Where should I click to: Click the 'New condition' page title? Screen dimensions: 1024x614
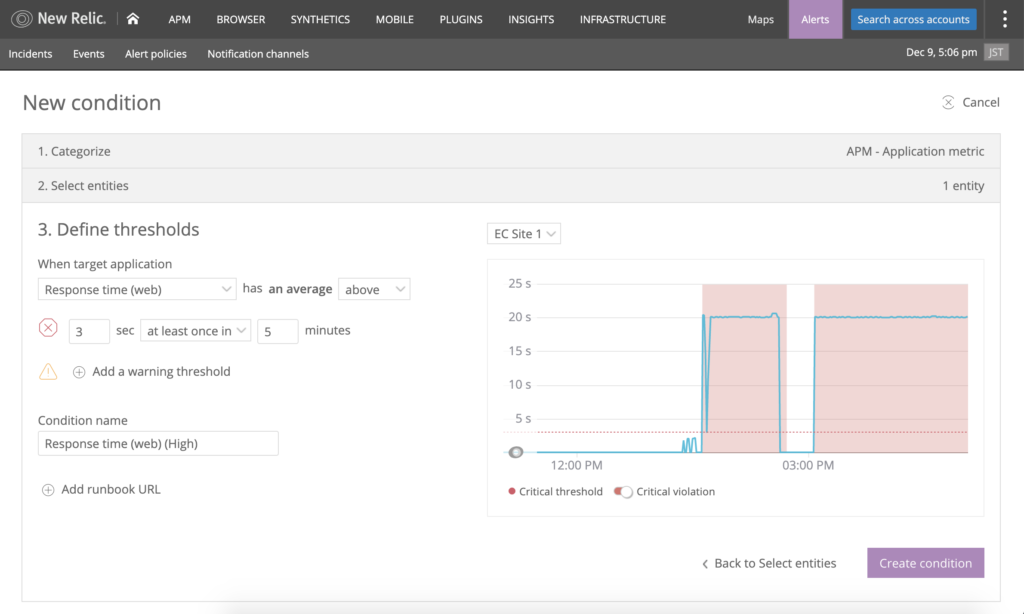pyautogui.click(x=92, y=103)
